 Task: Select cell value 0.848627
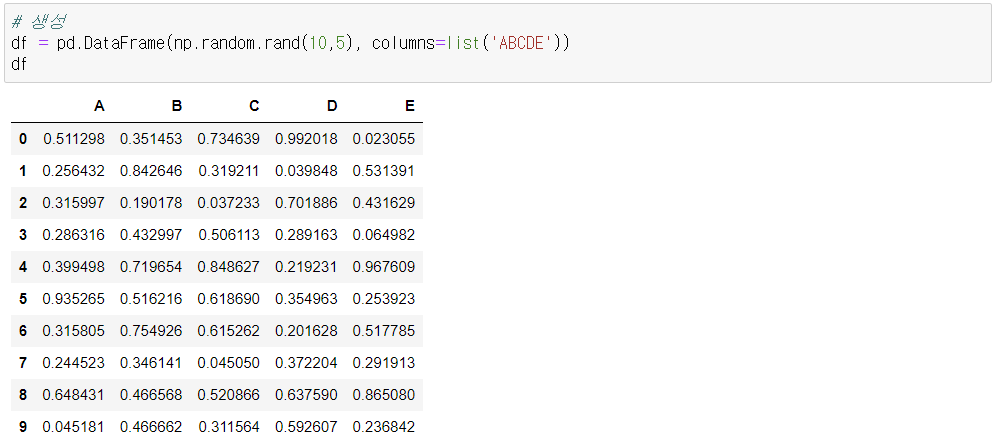(228, 267)
